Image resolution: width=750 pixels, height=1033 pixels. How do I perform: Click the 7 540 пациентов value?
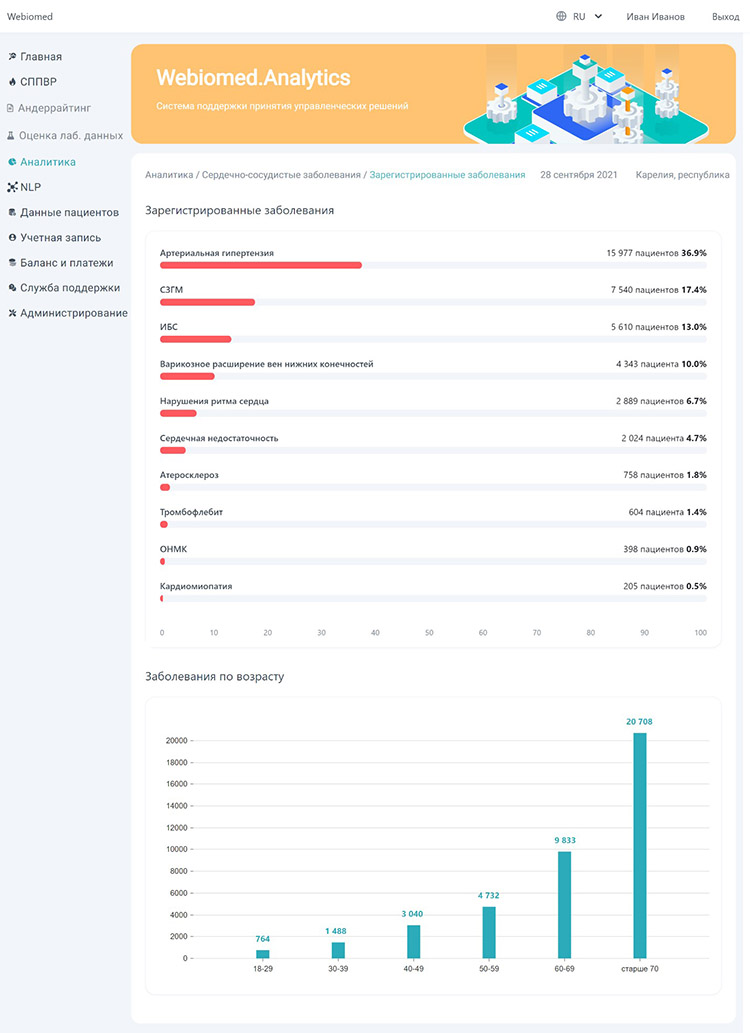coord(645,290)
